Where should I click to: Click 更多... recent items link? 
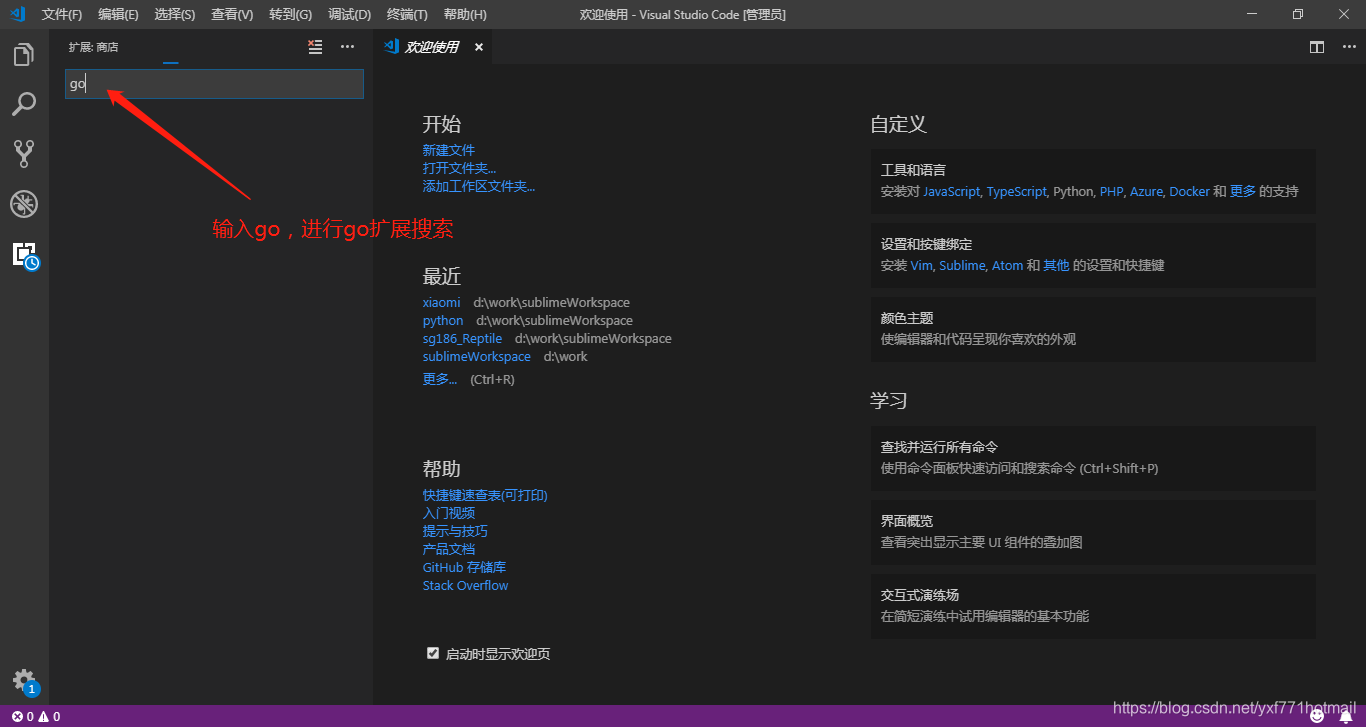[440, 379]
